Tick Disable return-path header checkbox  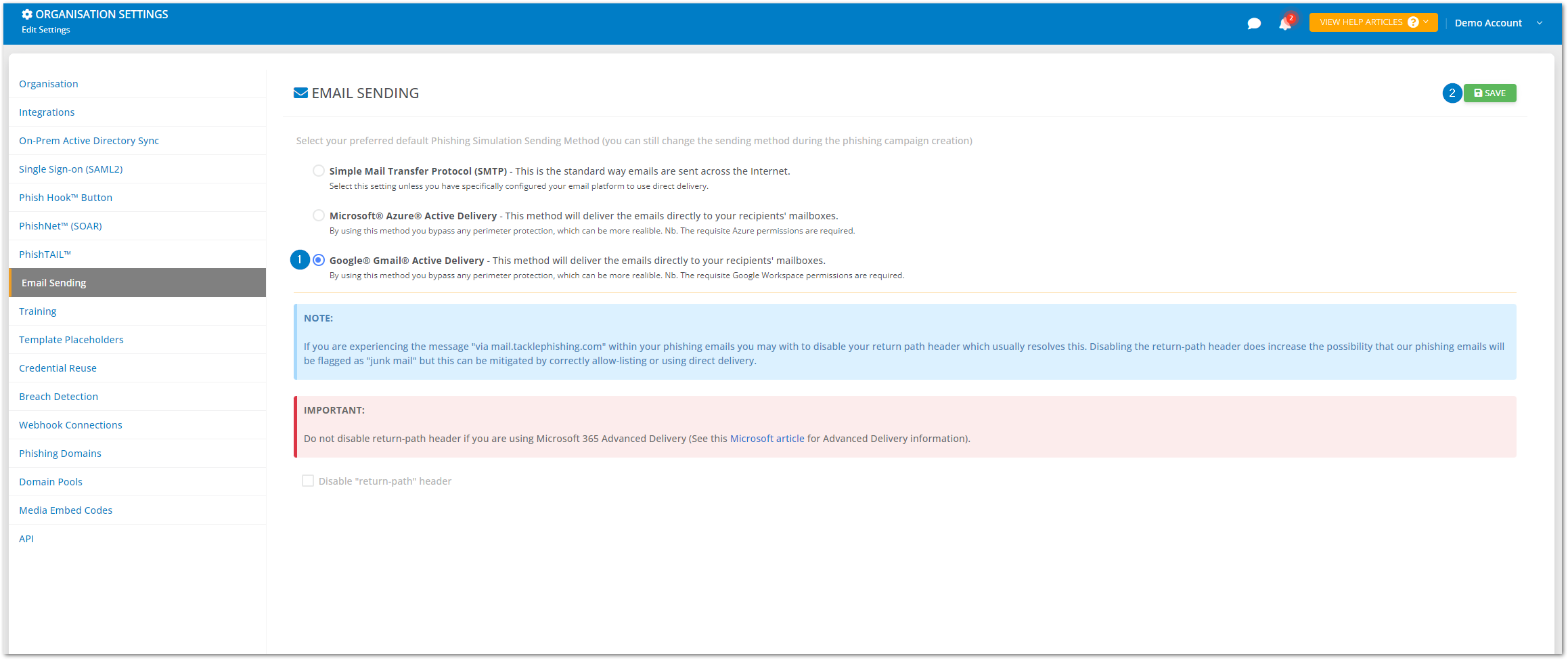(x=308, y=481)
